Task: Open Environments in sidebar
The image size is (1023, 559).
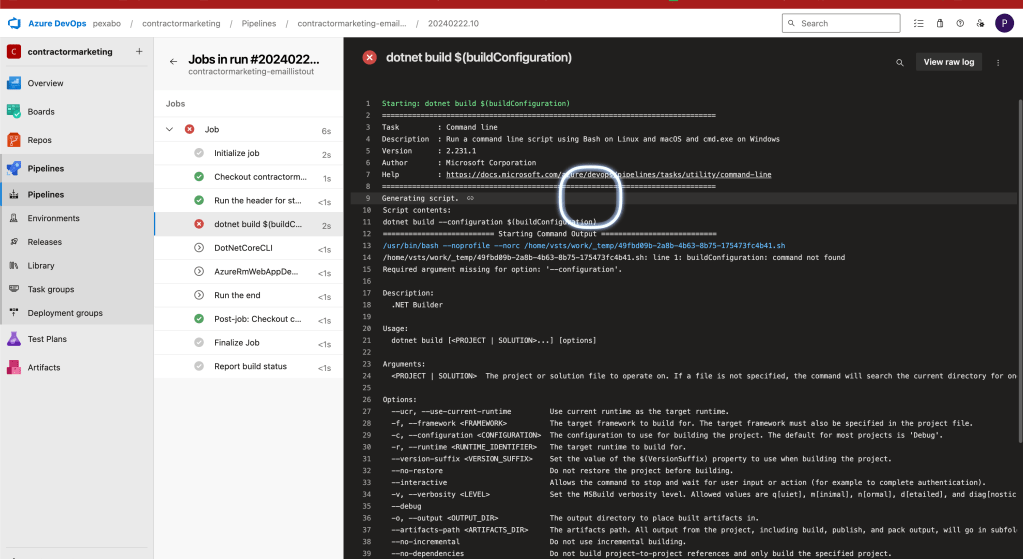Action: coord(77,218)
